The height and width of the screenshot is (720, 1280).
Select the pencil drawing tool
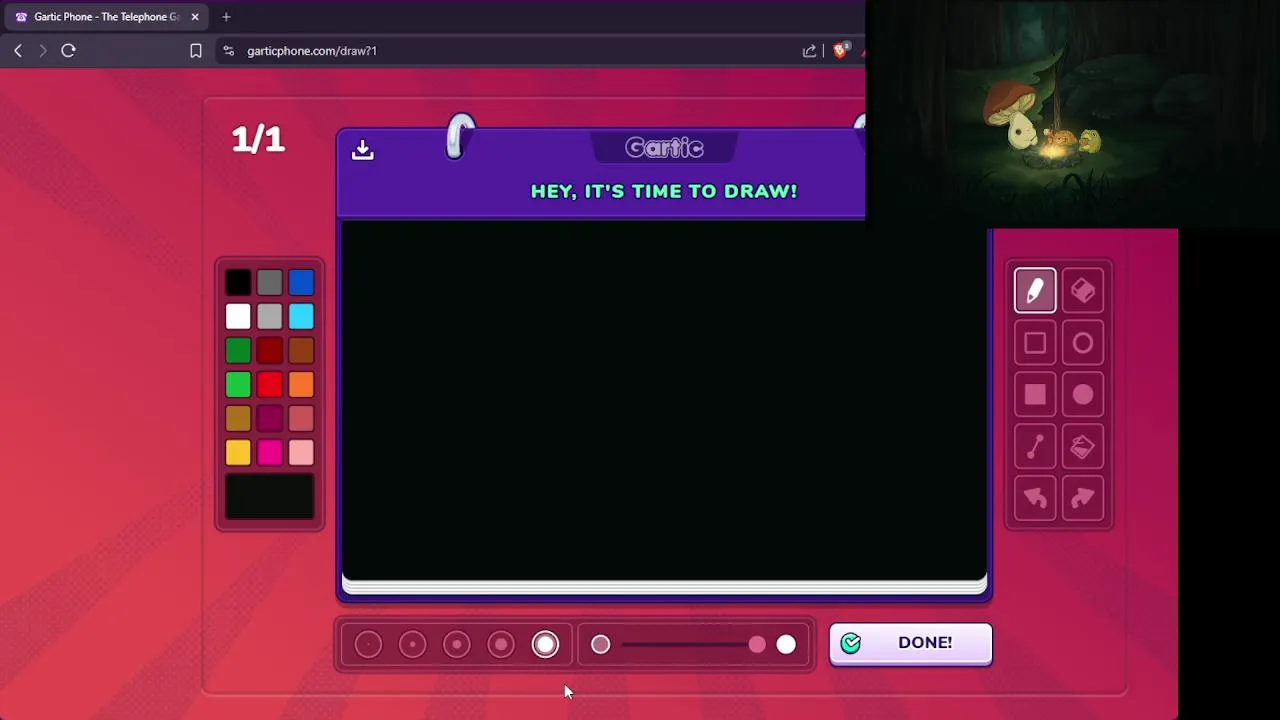pyautogui.click(x=1035, y=291)
